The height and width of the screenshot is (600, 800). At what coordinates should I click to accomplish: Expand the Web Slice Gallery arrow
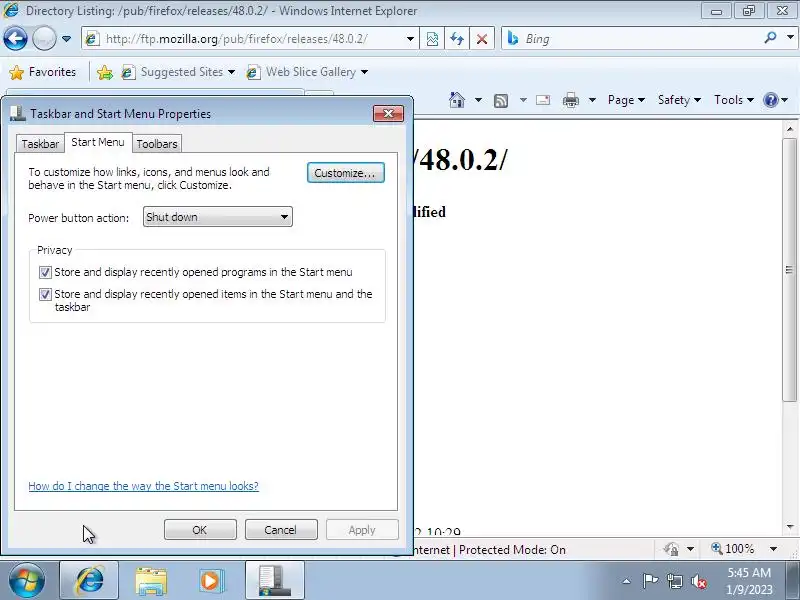[364, 72]
